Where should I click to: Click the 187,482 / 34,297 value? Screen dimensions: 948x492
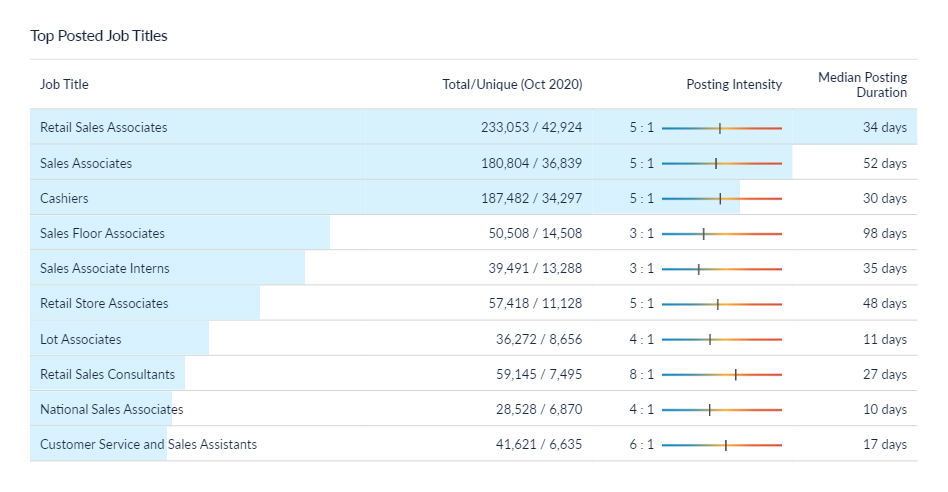531,198
